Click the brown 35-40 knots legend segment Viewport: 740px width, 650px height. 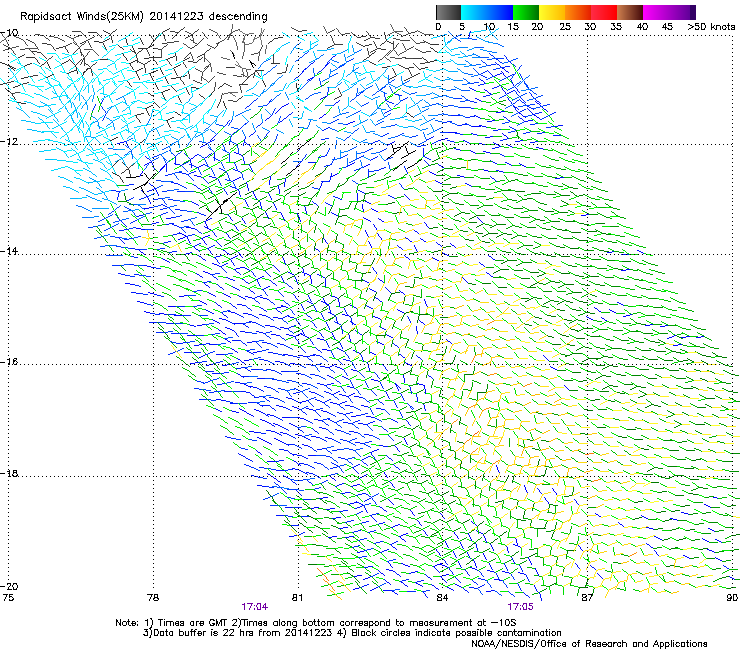(x=630, y=12)
